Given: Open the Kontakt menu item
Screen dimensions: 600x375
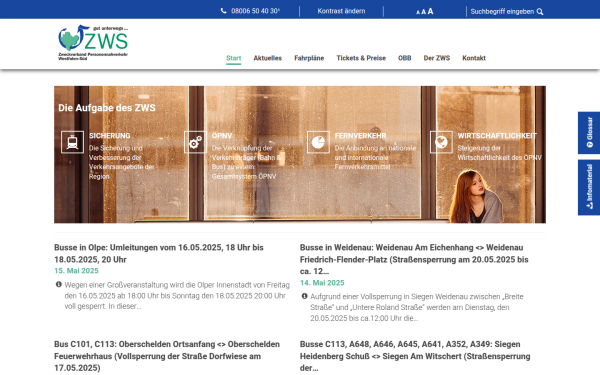Looking at the screenshot, I should [474, 58].
